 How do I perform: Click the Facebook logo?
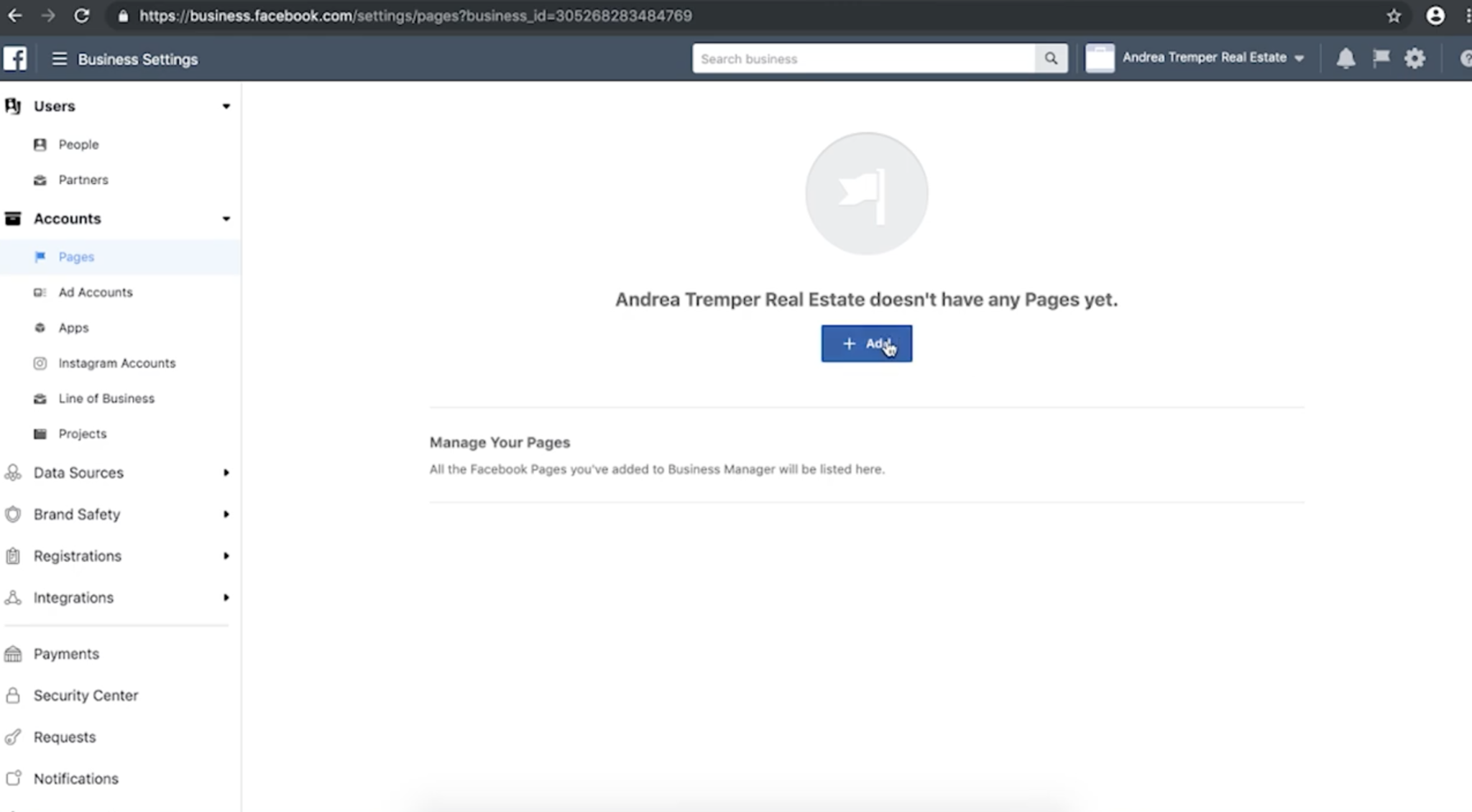(x=15, y=58)
